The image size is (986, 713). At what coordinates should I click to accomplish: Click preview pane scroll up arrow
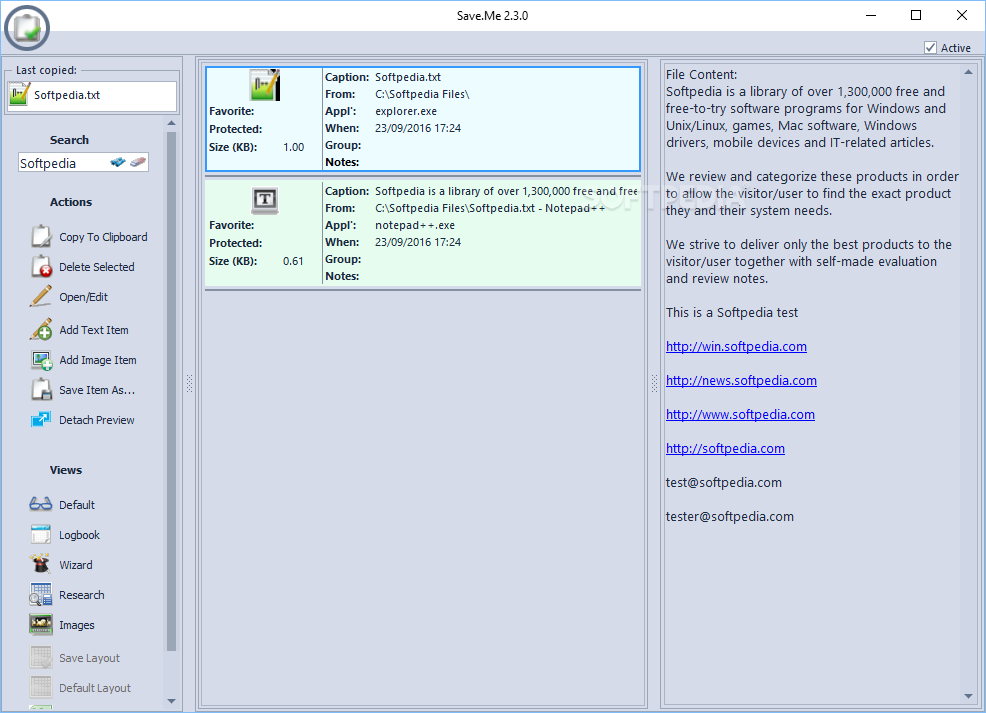point(968,72)
